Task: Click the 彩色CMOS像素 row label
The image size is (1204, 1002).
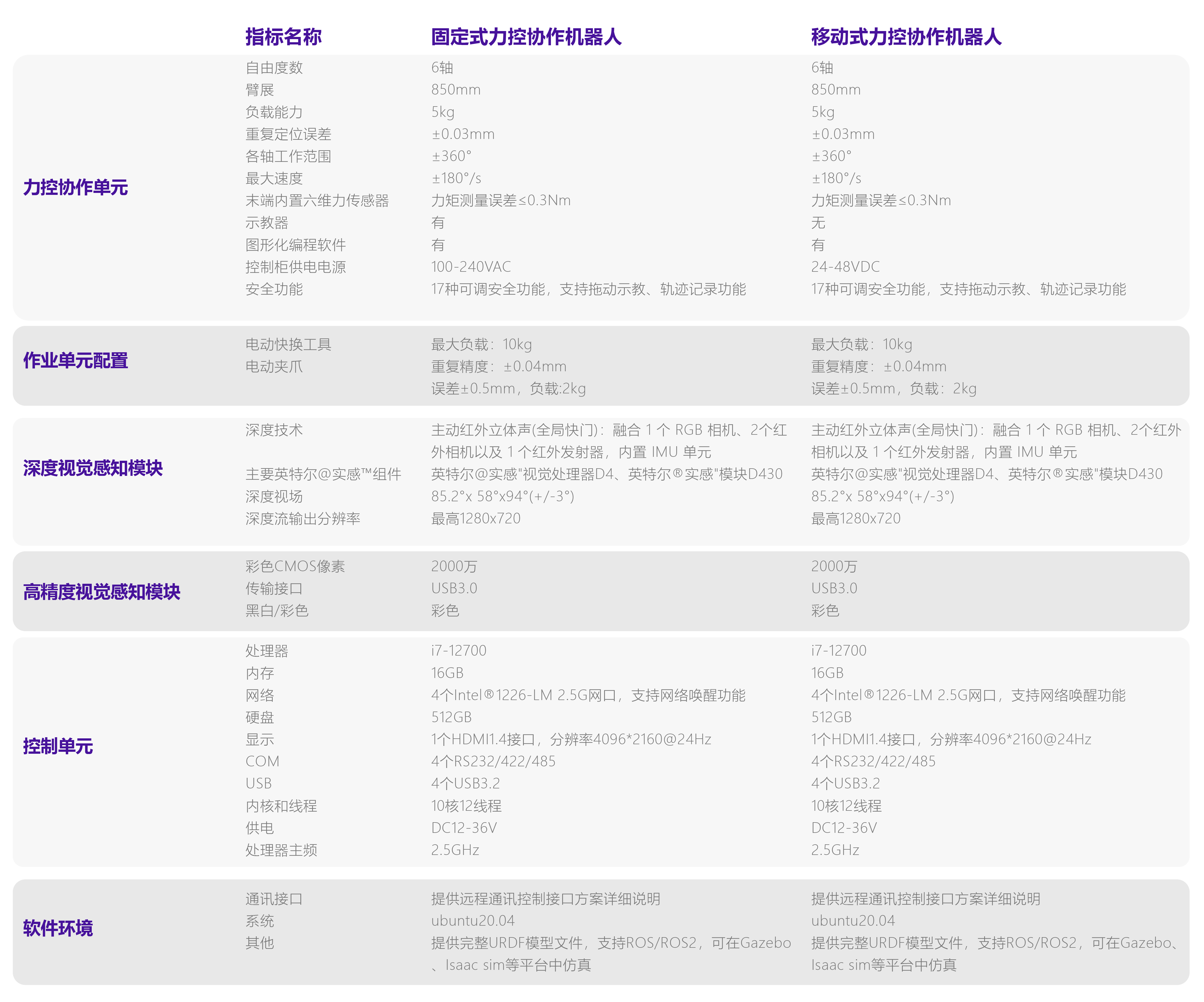Action: (x=295, y=566)
